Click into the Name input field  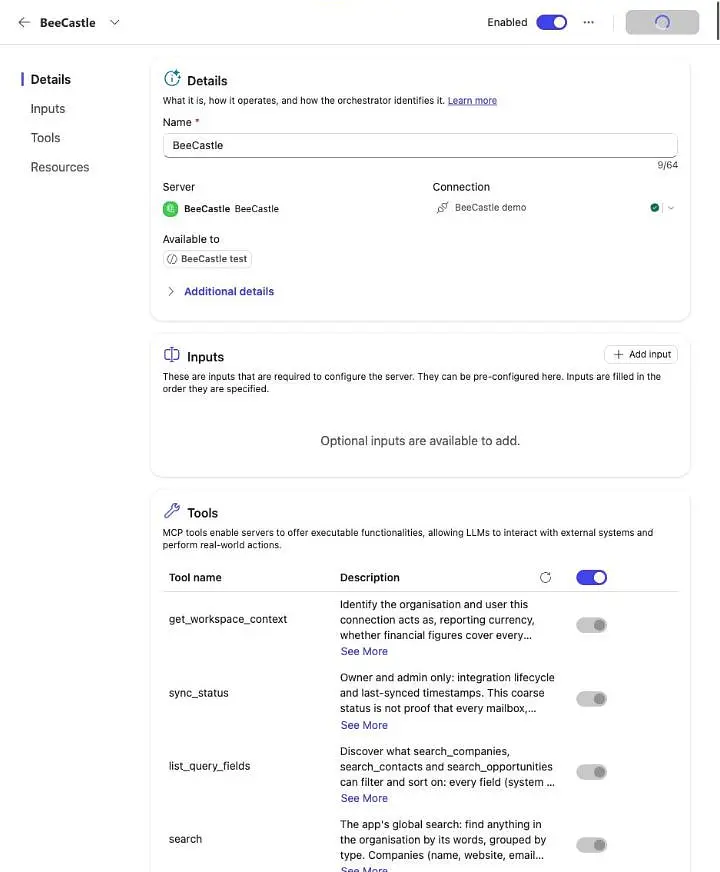click(x=420, y=145)
